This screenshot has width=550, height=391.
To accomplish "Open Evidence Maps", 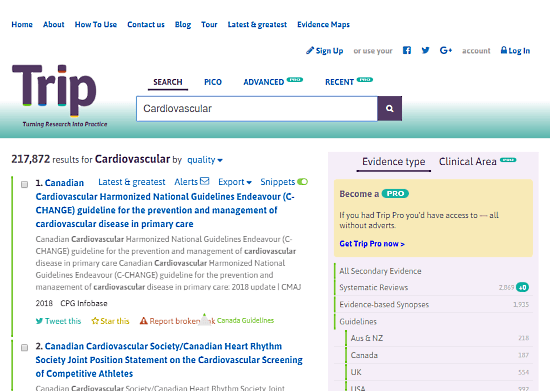I will tap(323, 25).
